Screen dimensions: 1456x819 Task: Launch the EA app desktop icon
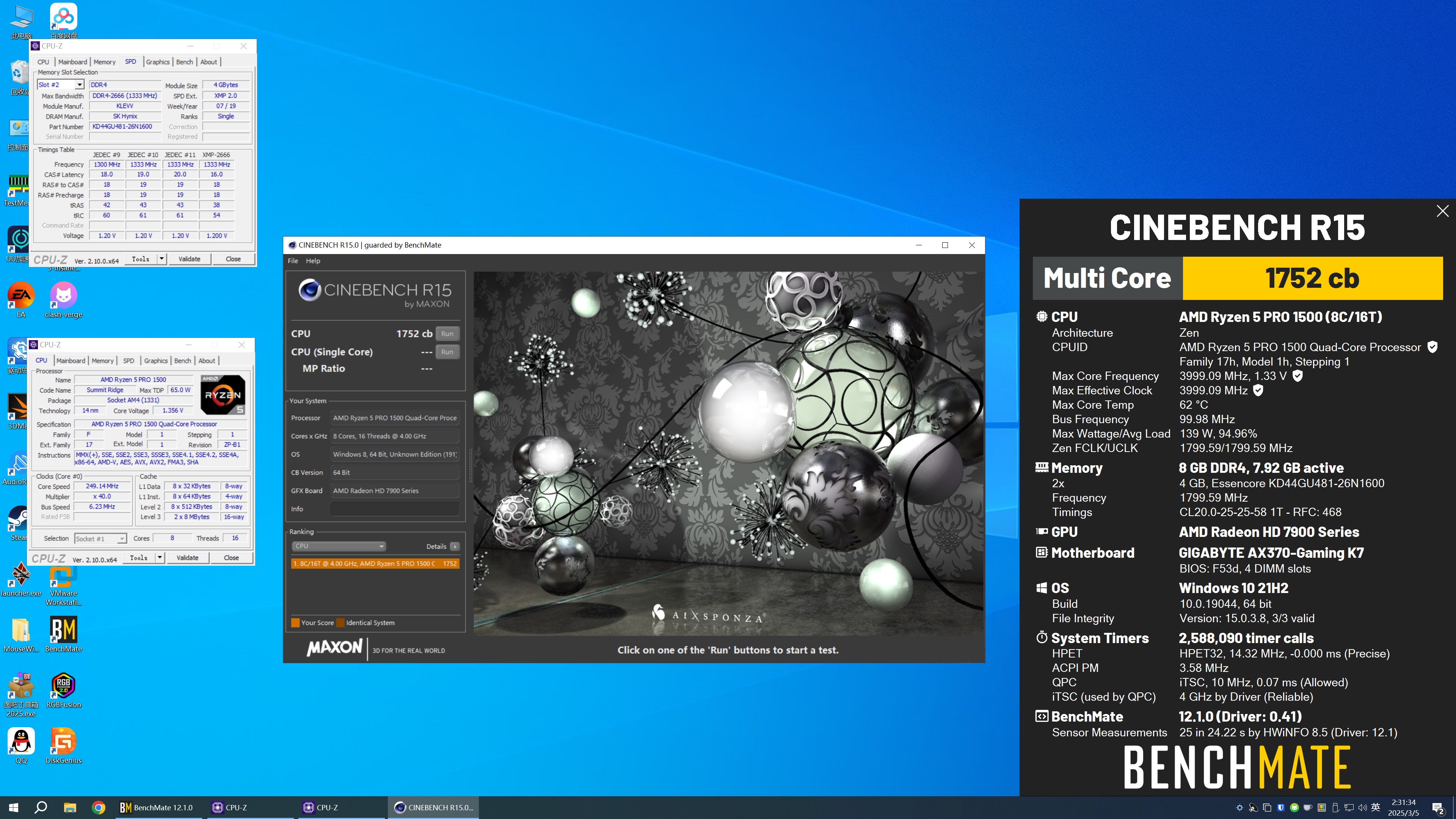coord(21,300)
